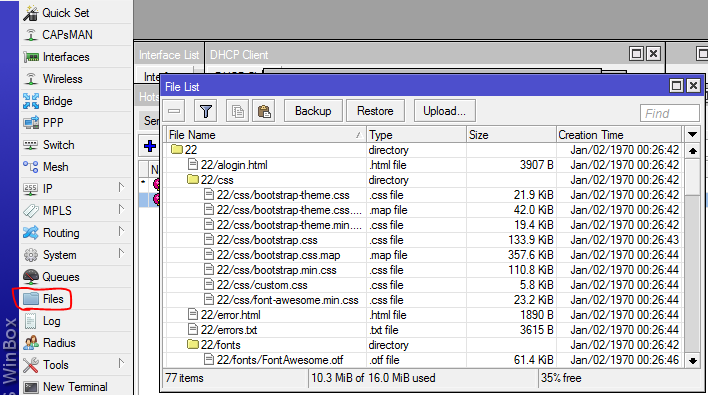Expand the MPLS submenu
This screenshot has height=395, width=708.
[121, 209]
